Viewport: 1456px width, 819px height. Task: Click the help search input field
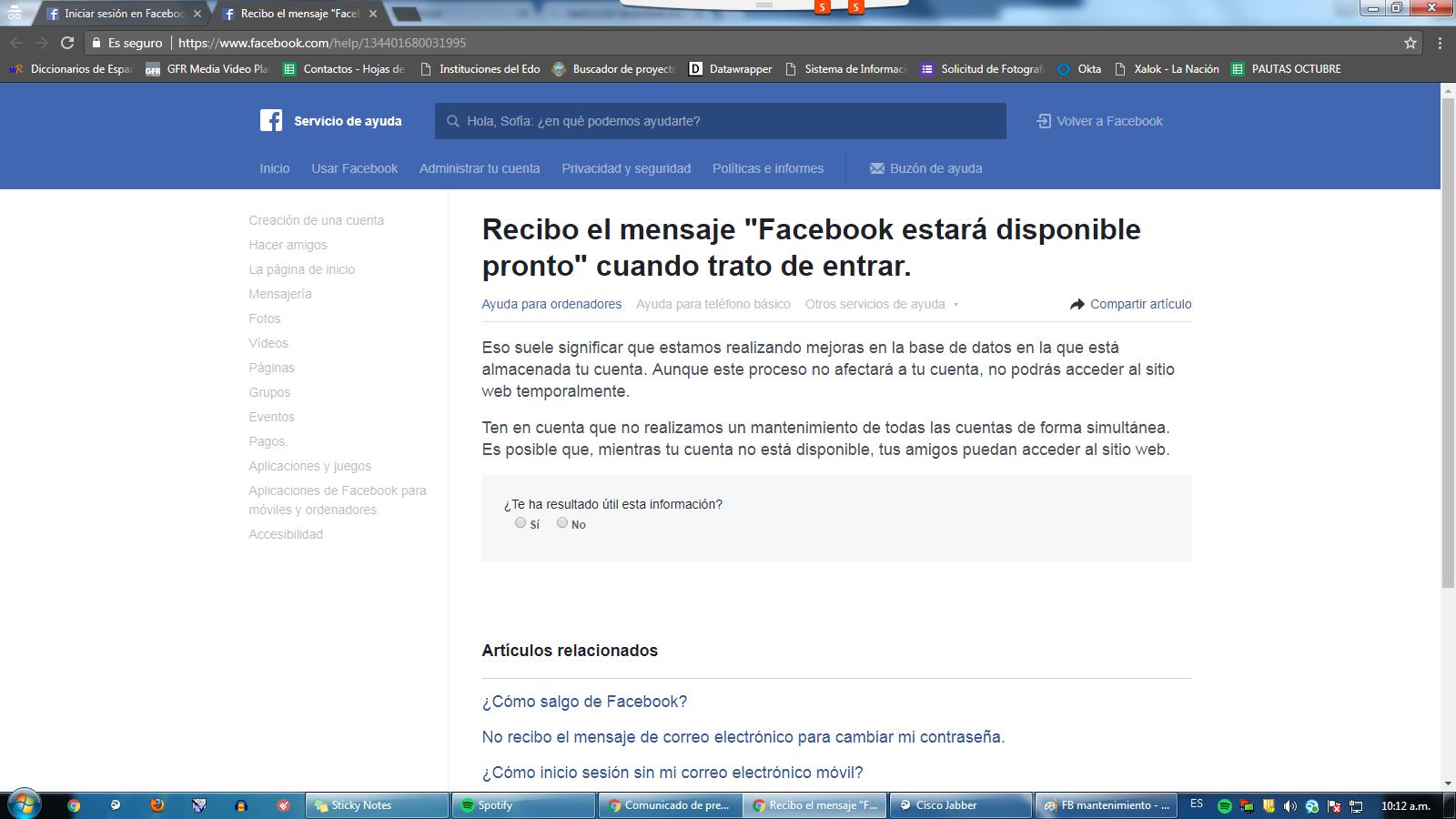(x=728, y=121)
